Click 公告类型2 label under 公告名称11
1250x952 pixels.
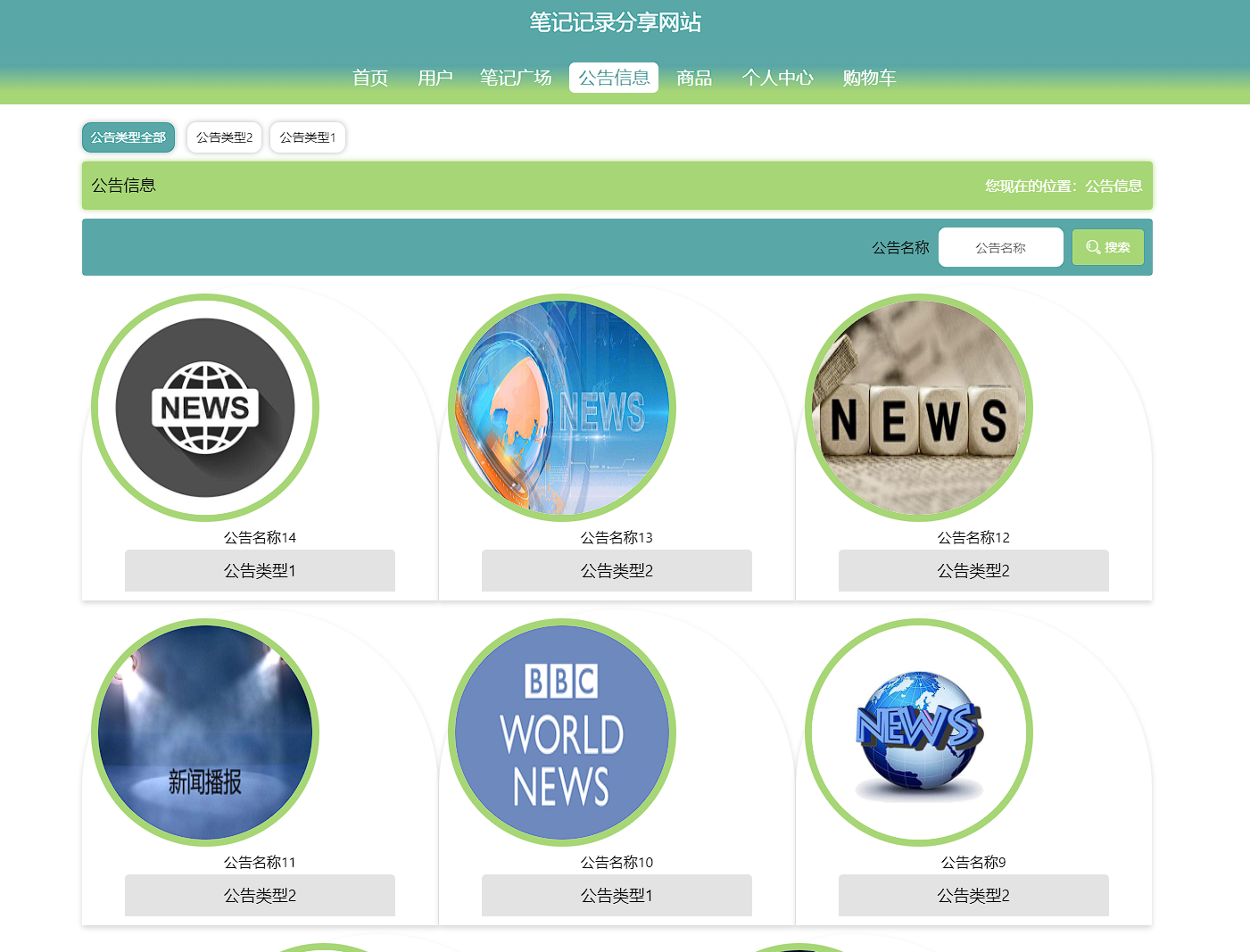pos(260,895)
